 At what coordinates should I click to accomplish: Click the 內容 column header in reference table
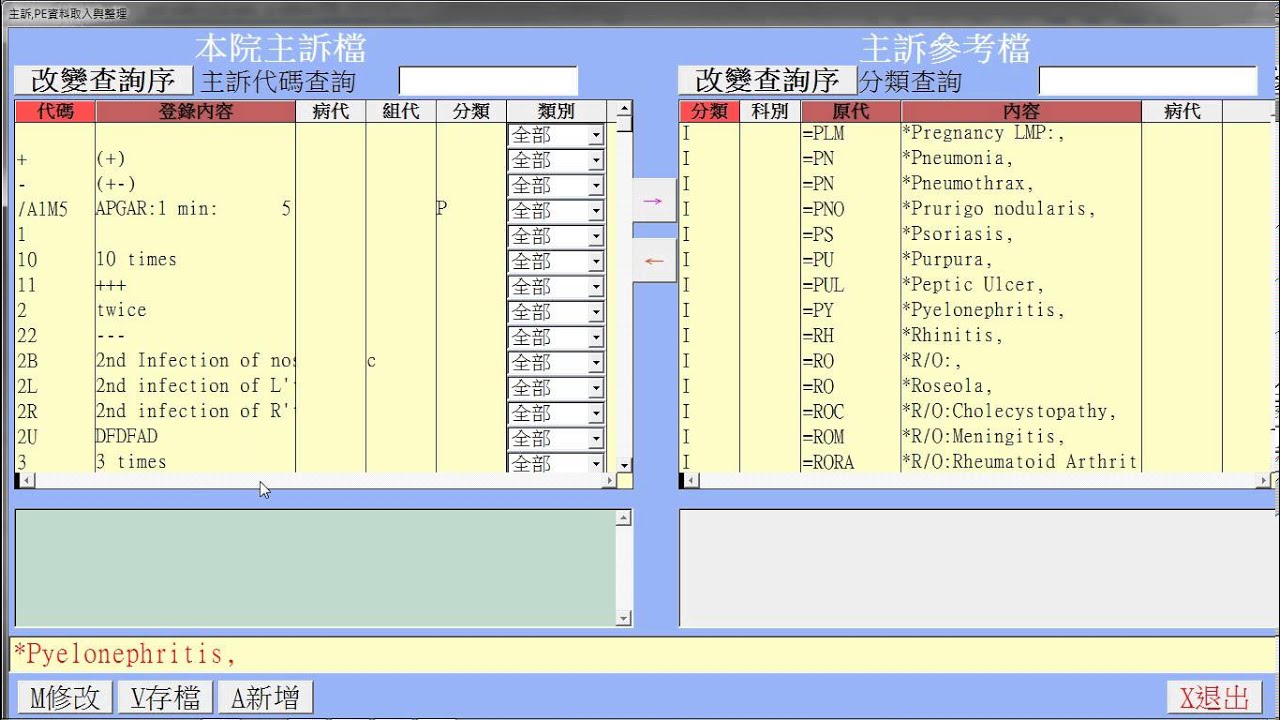(x=1020, y=111)
